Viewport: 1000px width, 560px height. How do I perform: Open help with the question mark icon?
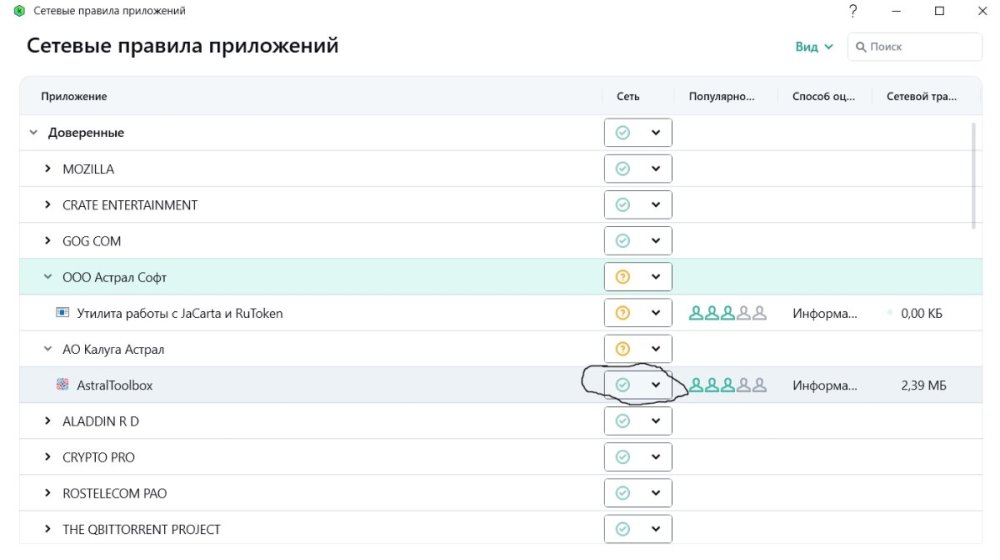click(853, 11)
